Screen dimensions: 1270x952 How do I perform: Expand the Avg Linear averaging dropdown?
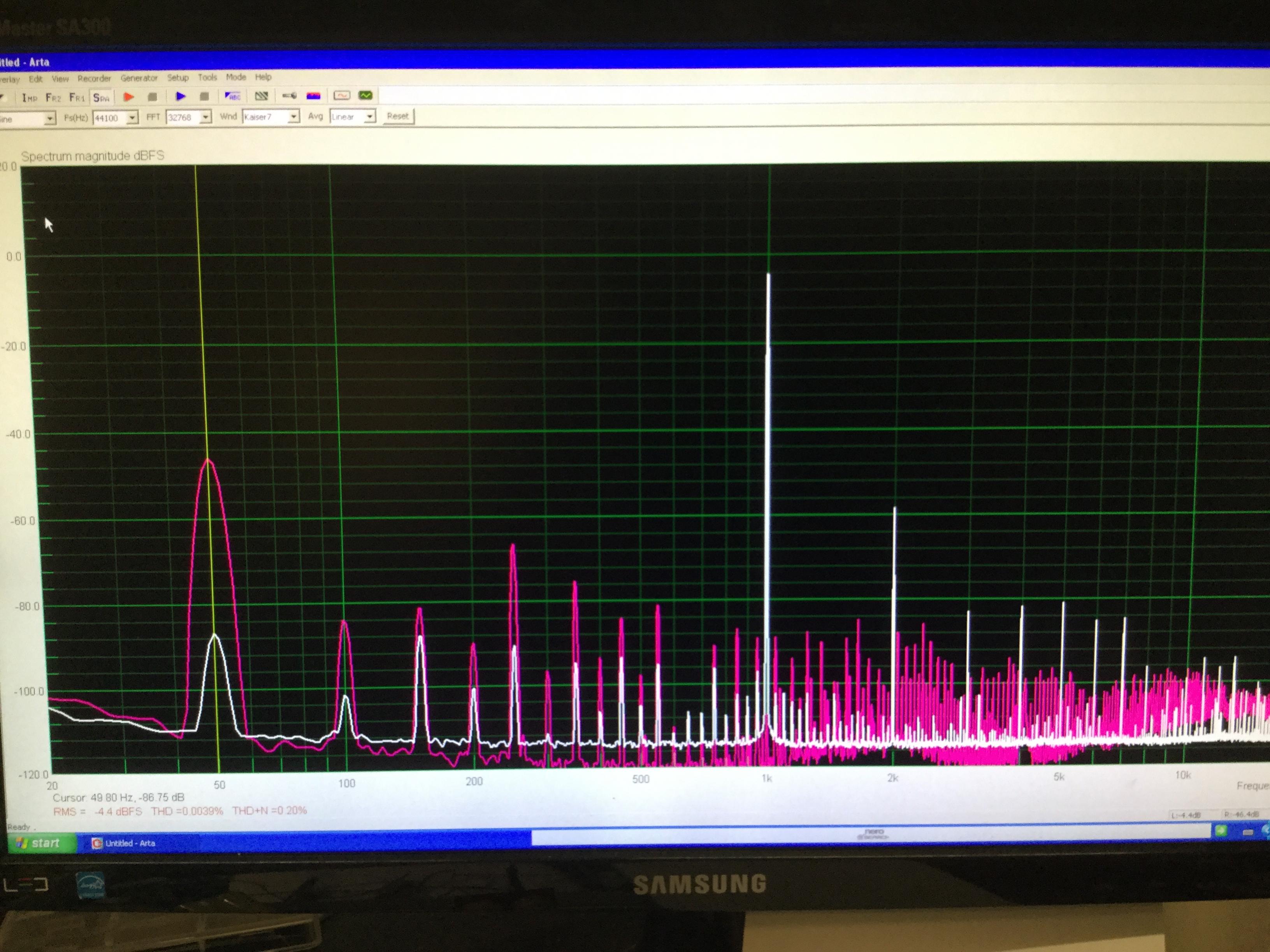370,116
